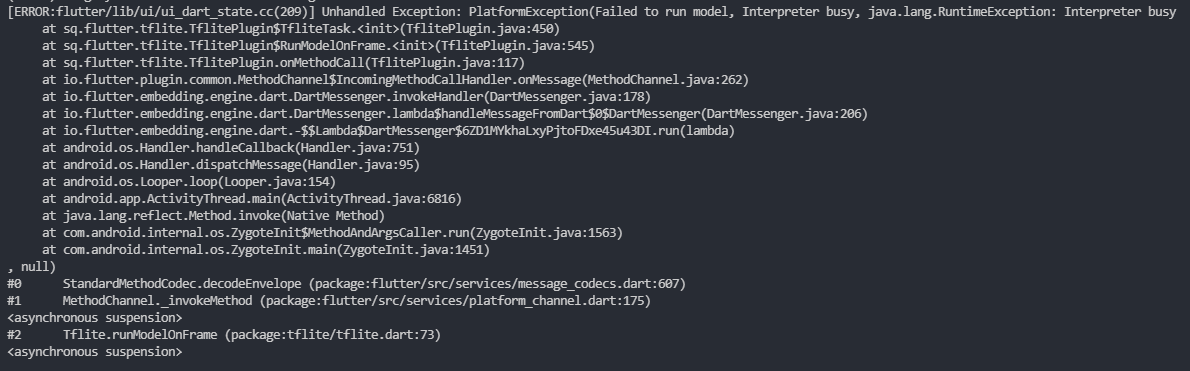This screenshot has height=371, width=1190.
Task: Click the Handler.java:751 handleCallback reference
Action: (357, 148)
